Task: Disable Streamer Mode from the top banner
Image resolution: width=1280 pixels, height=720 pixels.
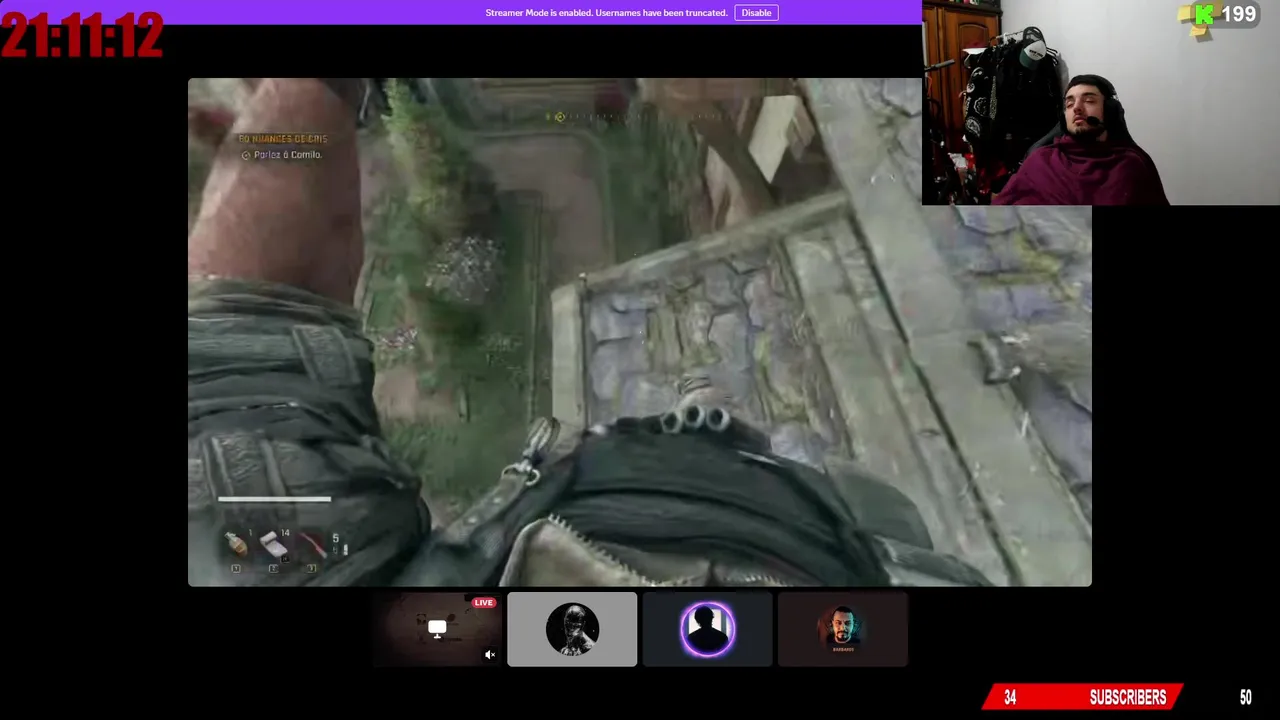Action: 756,13
